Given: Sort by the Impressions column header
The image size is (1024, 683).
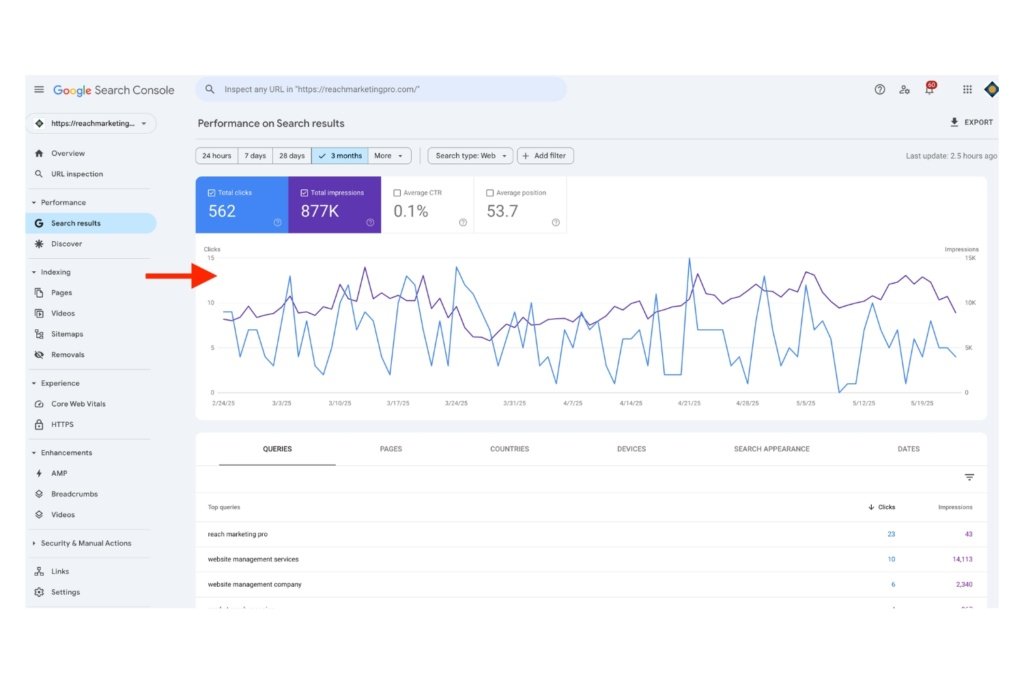Looking at the screenshot, I should coord(955,507).
